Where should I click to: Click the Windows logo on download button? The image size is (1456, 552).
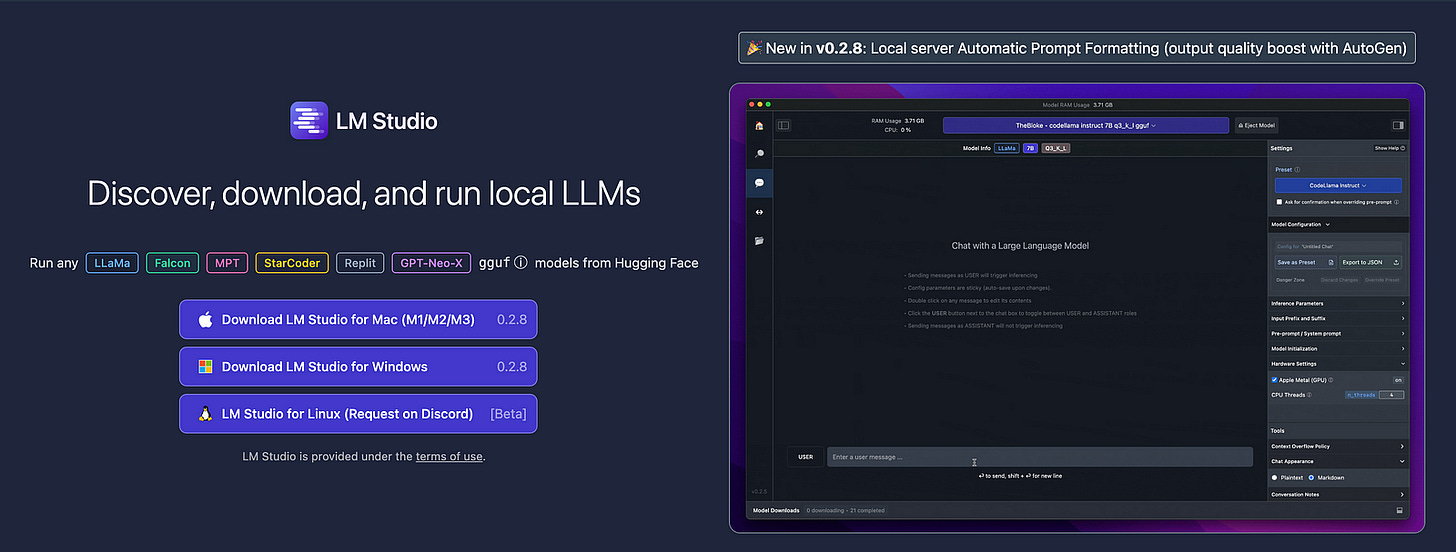click(205, 367)
